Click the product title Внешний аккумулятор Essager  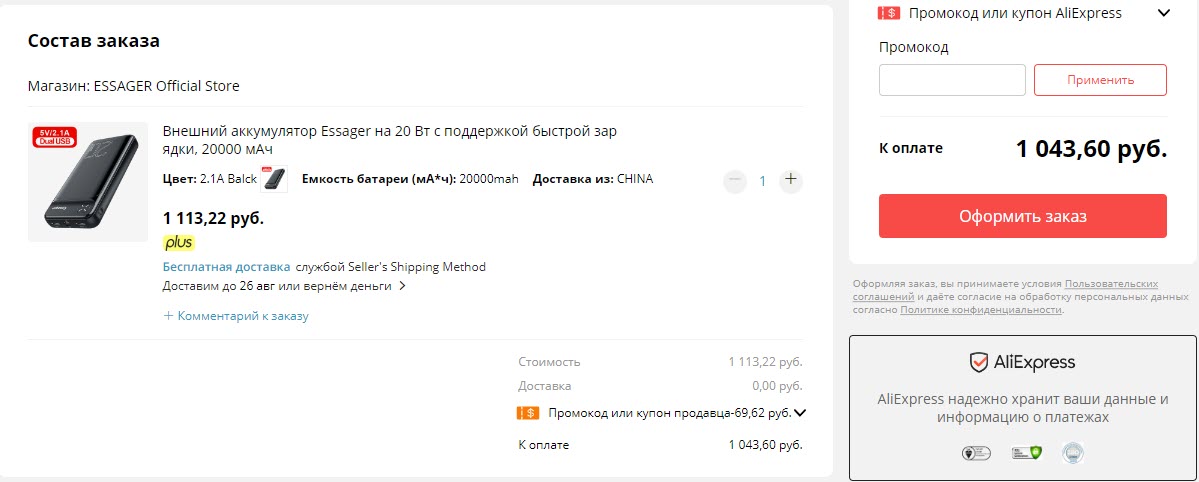390,139
